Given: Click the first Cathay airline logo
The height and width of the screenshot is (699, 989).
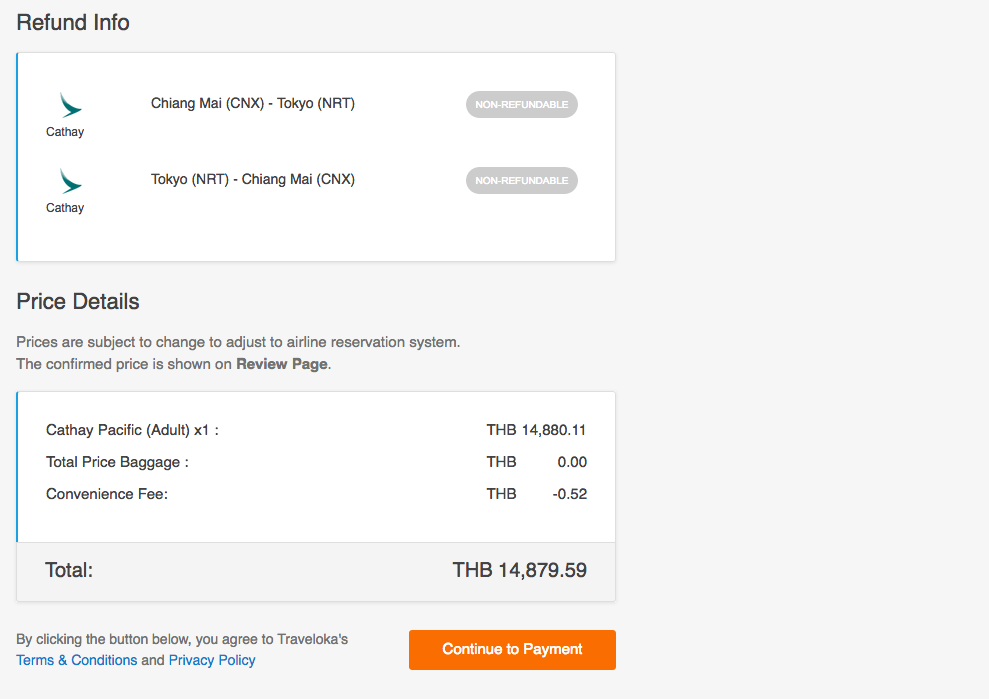Looking at the screenshot, I should tap(70, 105).
